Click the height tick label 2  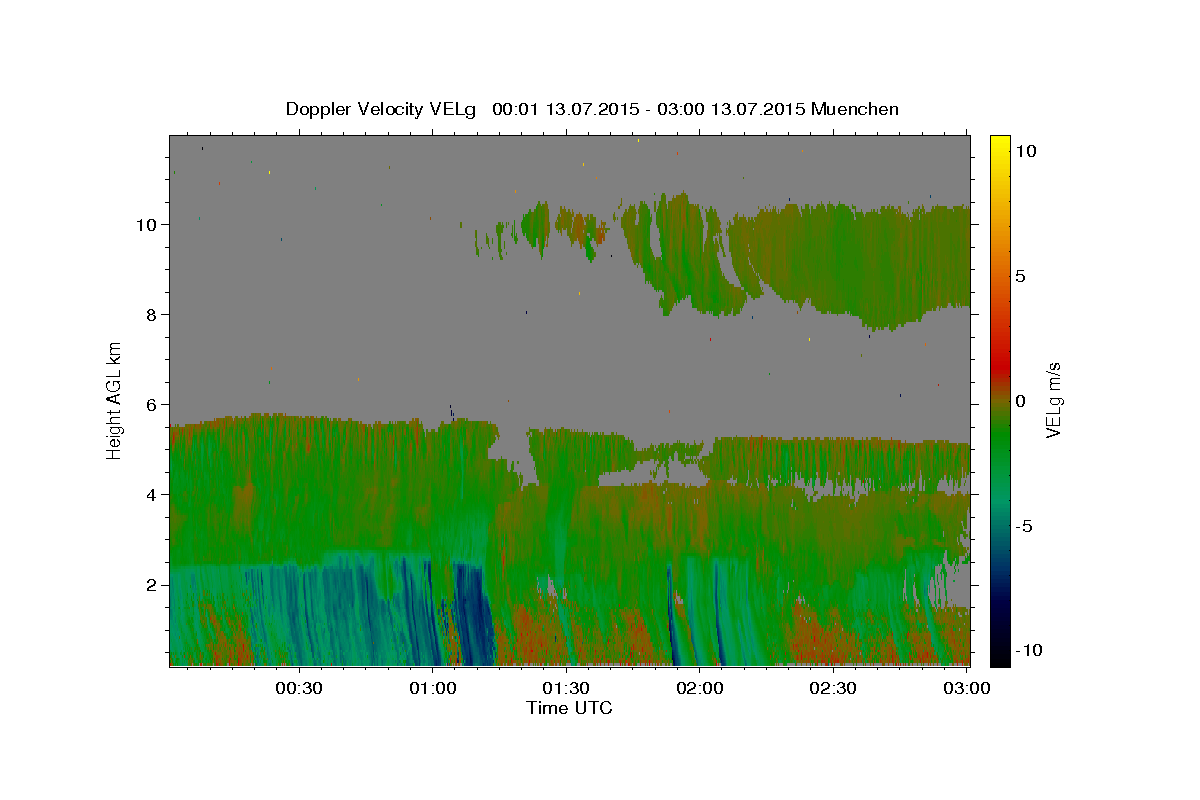coord(152,584)
